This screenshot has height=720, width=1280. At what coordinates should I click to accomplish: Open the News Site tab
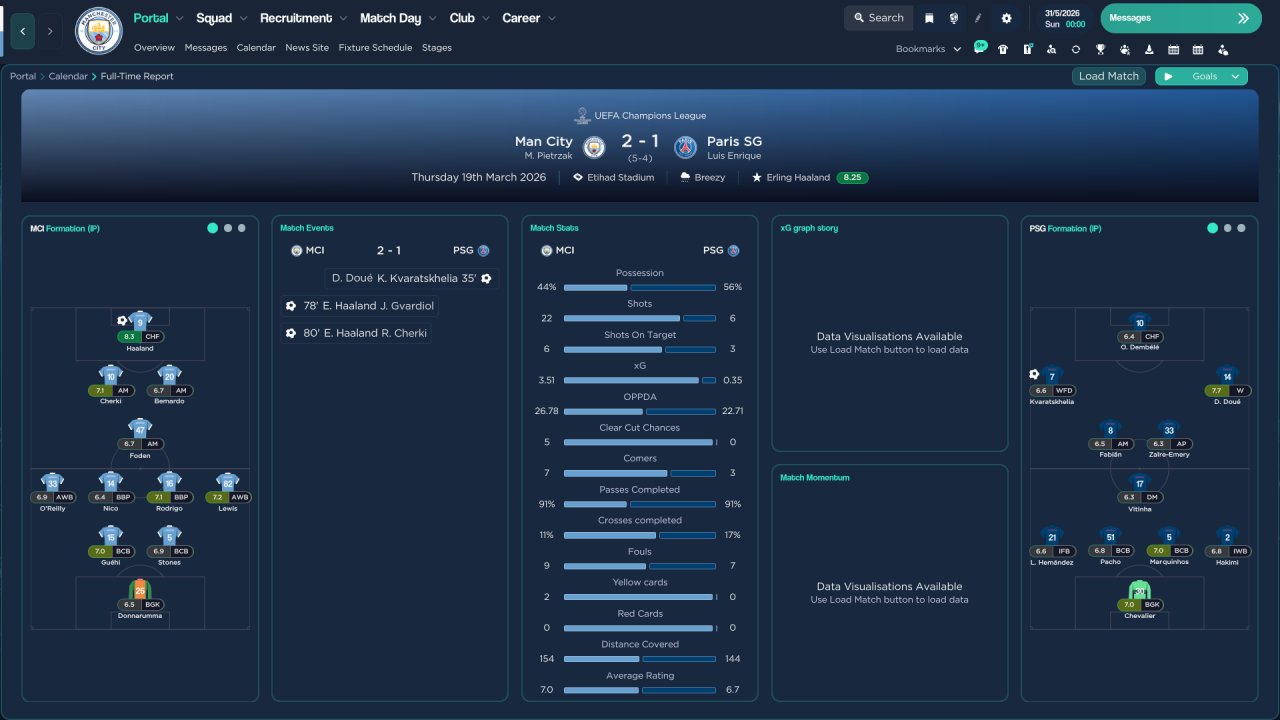point(307,48)
